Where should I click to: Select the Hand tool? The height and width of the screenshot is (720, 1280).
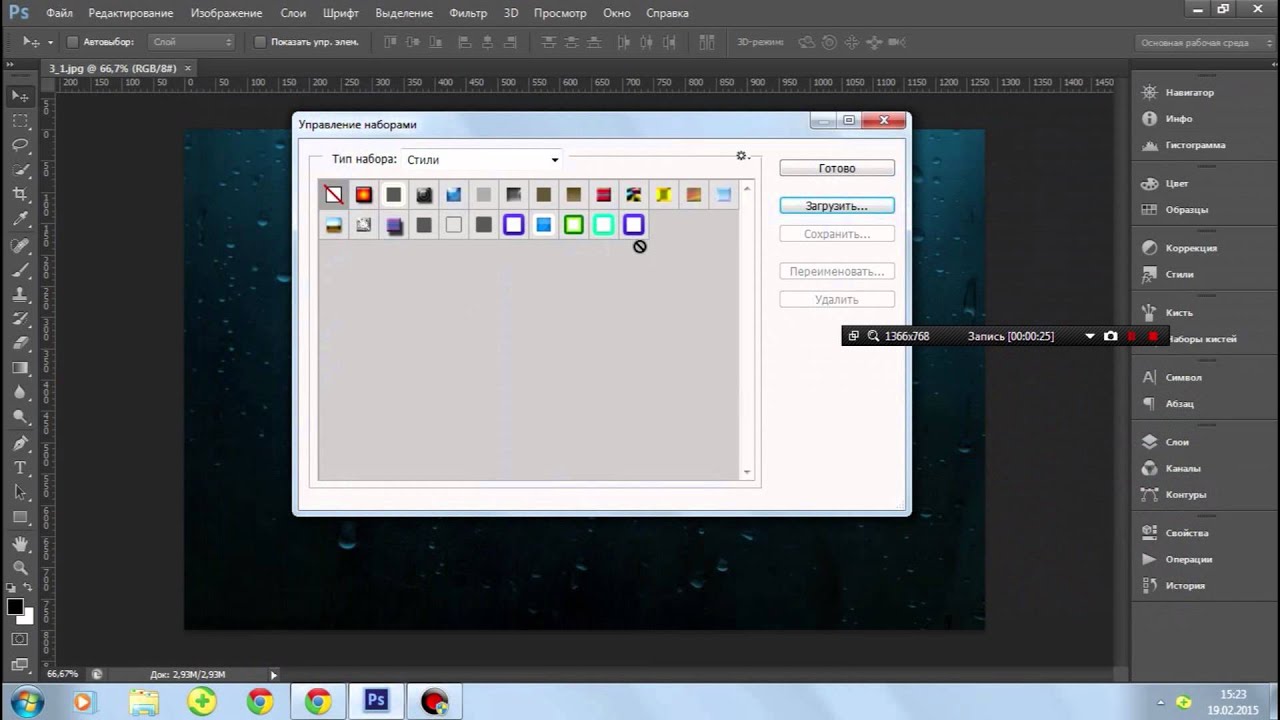point(20,543)
